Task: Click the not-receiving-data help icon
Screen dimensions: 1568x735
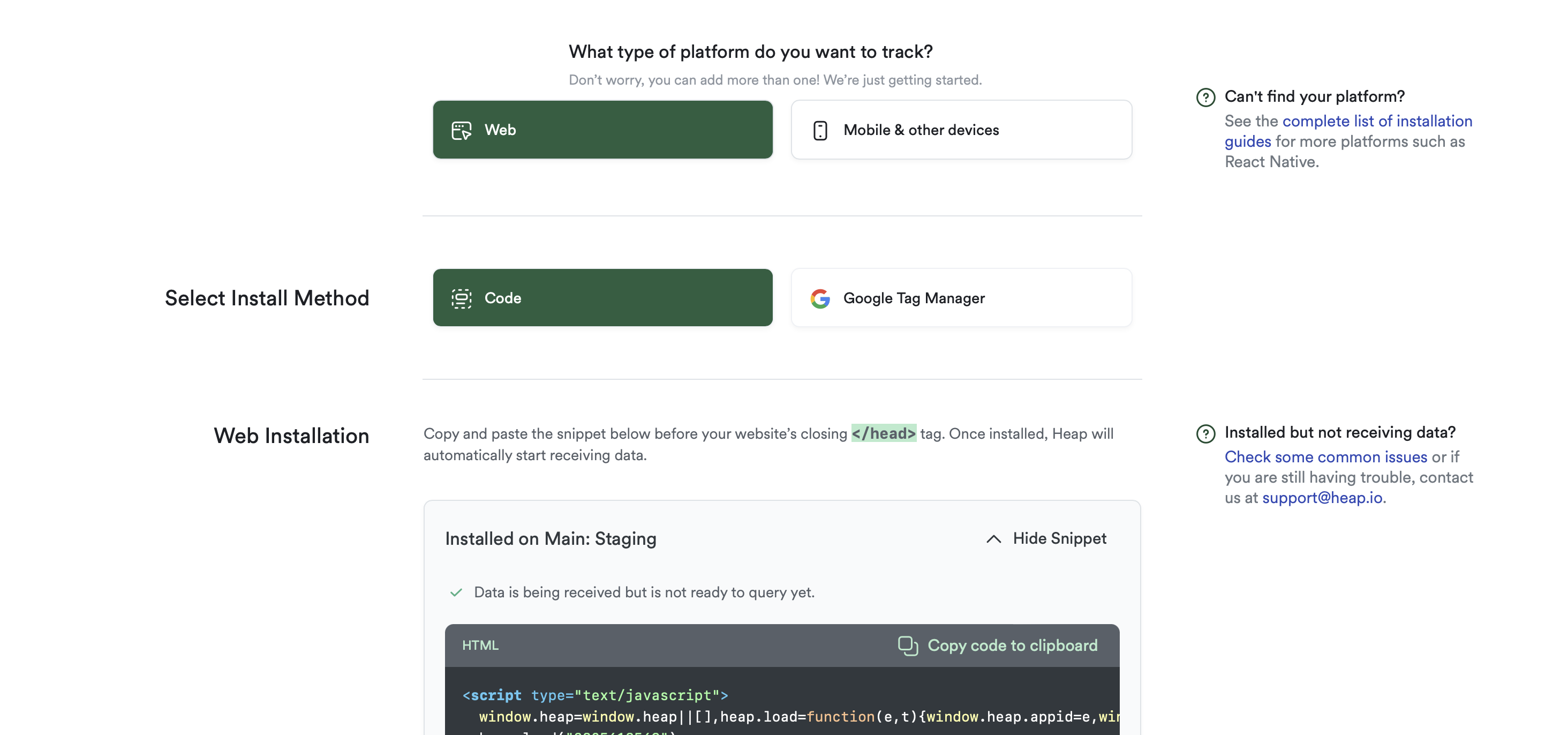Action: (x=1205, y=433)
